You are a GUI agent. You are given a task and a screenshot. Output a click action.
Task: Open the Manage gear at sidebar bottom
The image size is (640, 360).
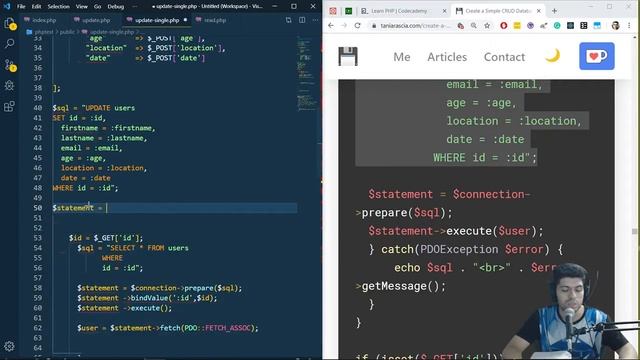(x=9, y=346)
